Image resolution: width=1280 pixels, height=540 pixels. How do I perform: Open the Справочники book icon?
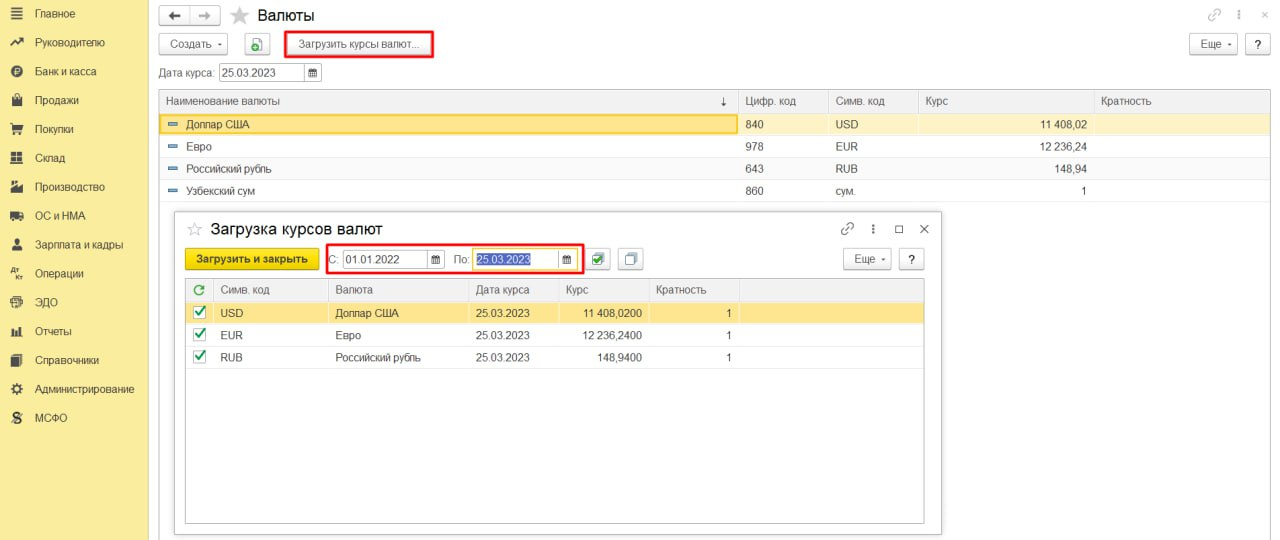16,360
